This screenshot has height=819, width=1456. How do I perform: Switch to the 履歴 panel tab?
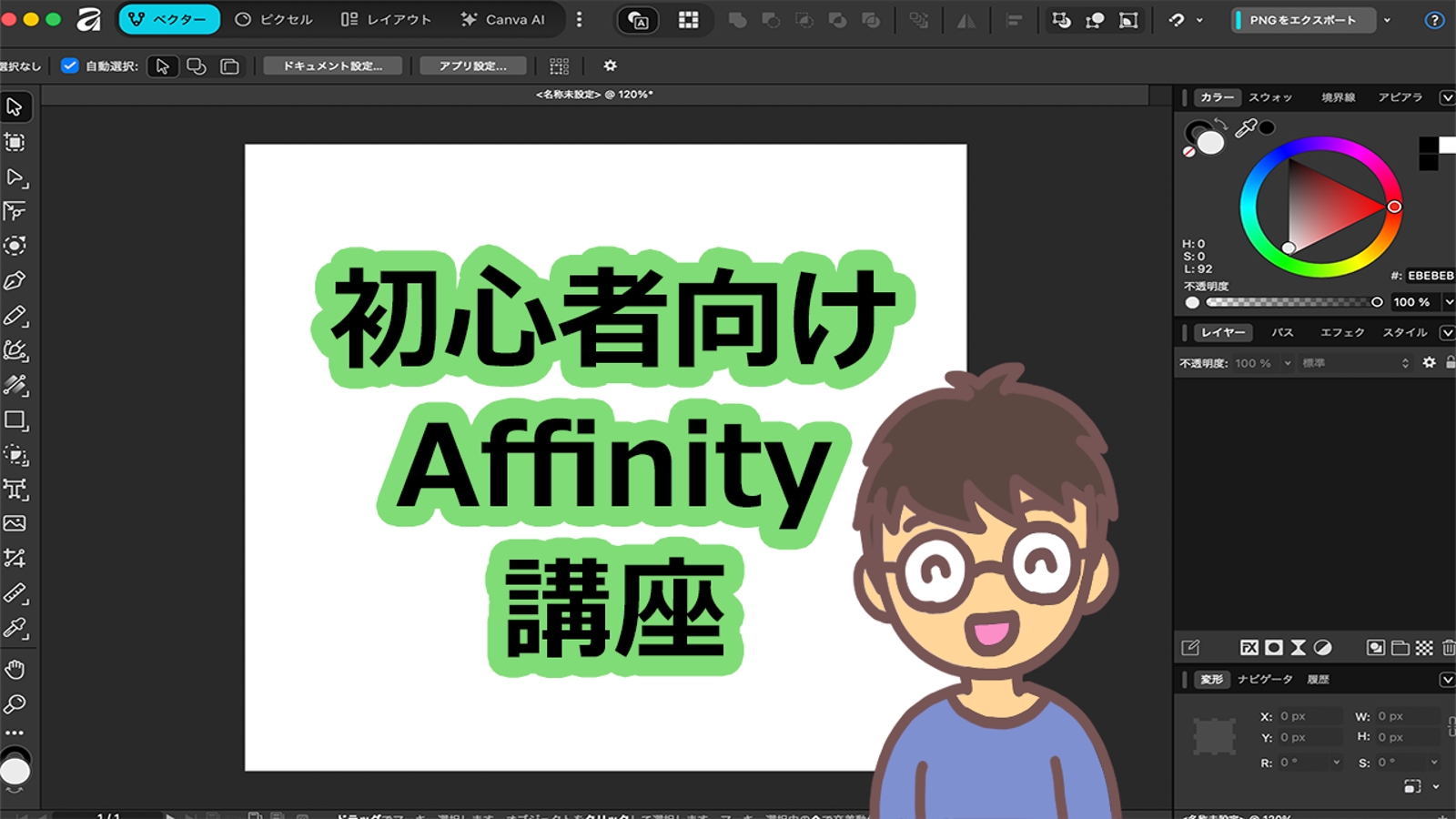click(x=1318, y=680)
